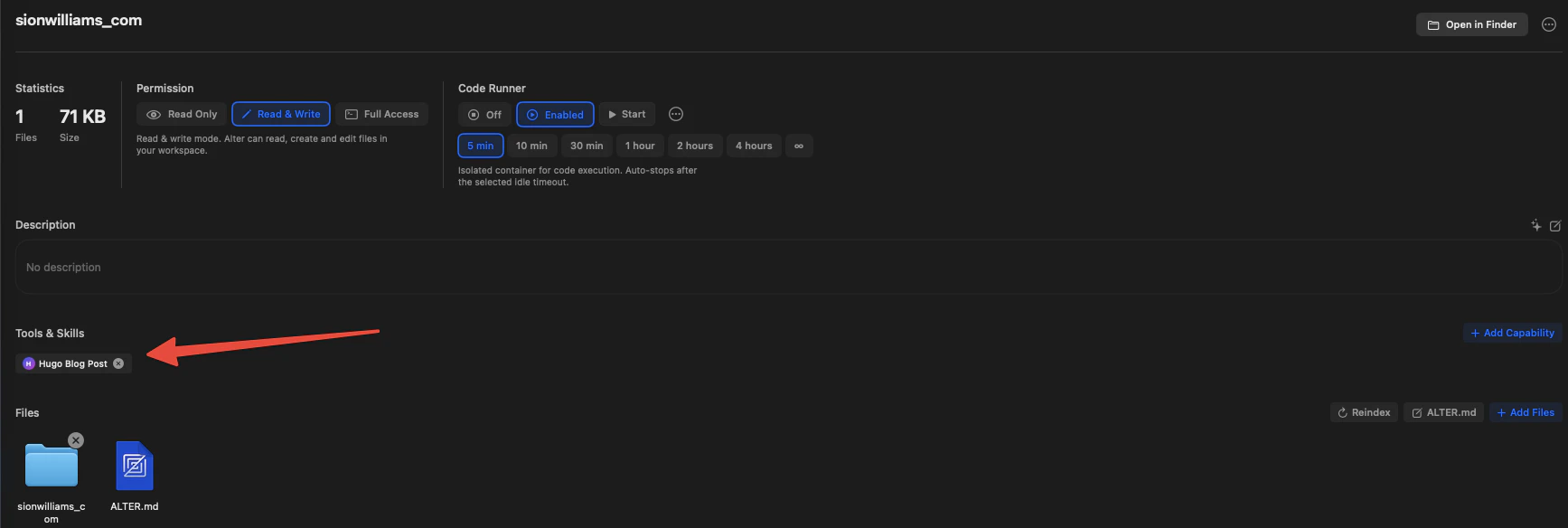Select the sionwilliams_com folder thumbnail
This screenshot has width=1568, height=528.
click(x=52, y=466)
